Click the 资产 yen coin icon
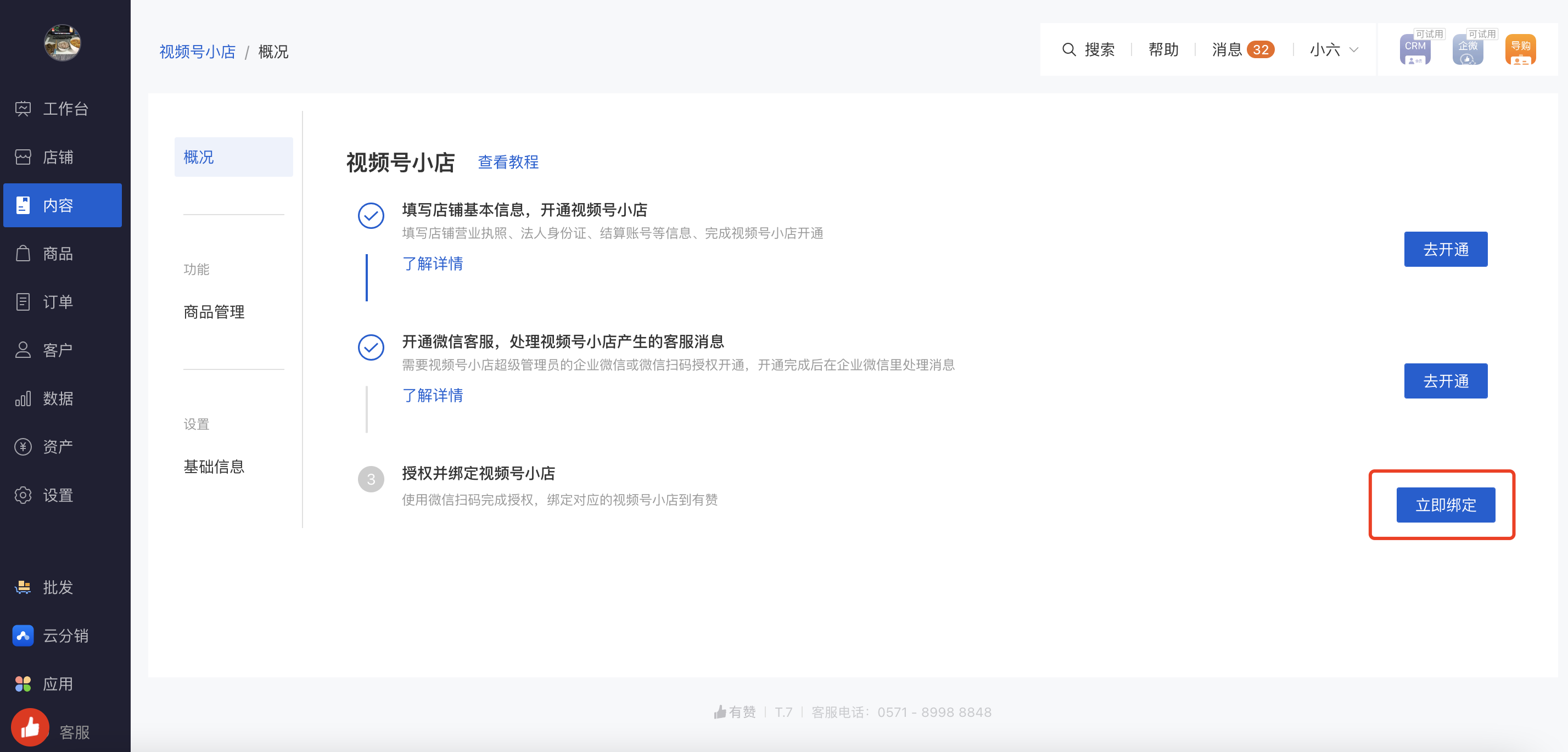This screenshot has height=752, width=1568. [x=23, y=447]
